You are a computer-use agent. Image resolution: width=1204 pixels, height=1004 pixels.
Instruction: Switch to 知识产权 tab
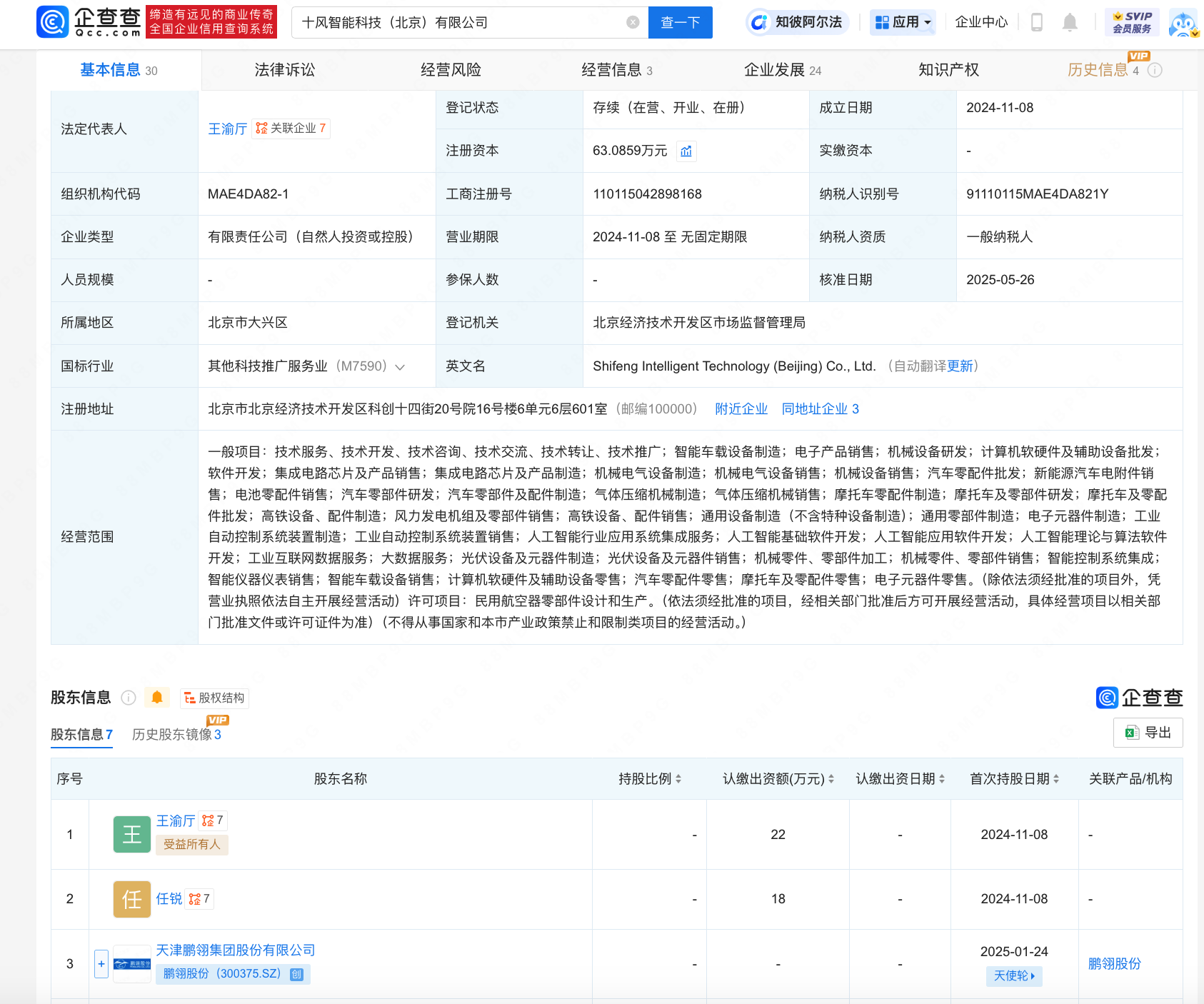tap(948, 70)
